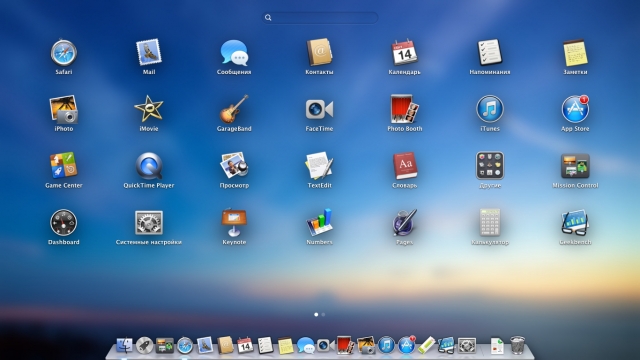Open the Contacts book in the Dock
640x360 pixels.
225,345
